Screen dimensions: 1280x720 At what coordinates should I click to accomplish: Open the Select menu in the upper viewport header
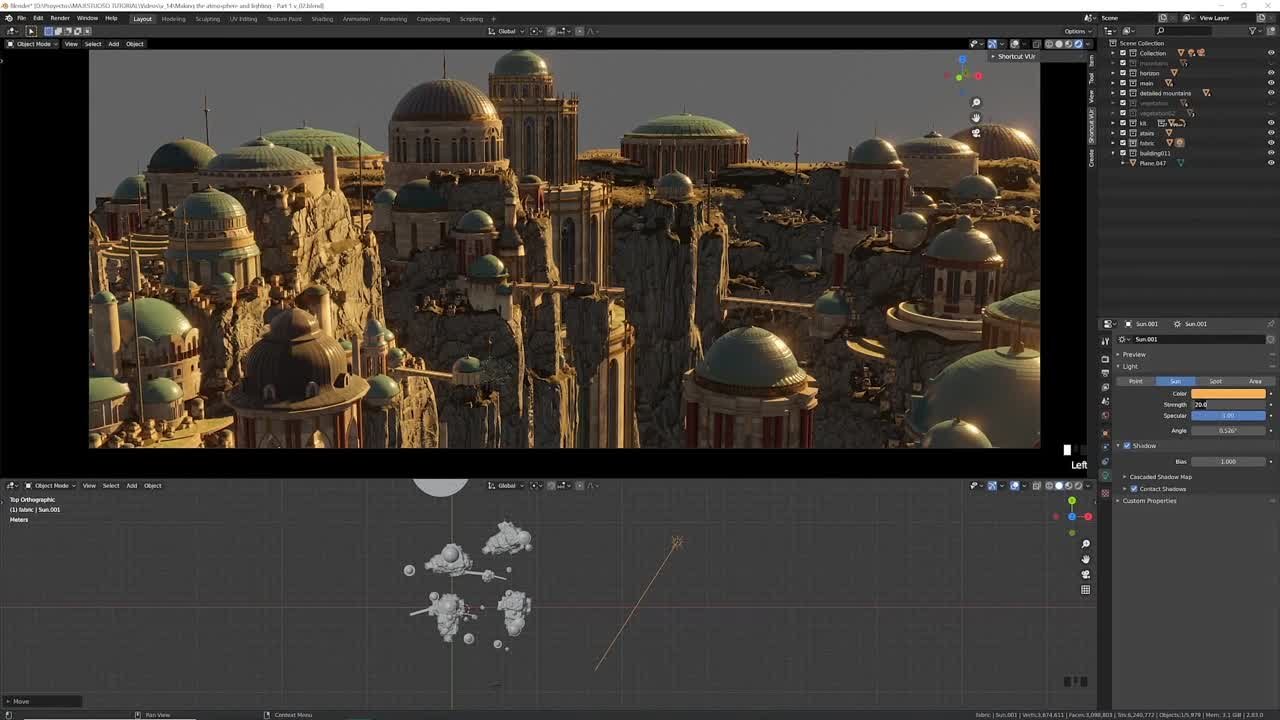click(92, 44)
